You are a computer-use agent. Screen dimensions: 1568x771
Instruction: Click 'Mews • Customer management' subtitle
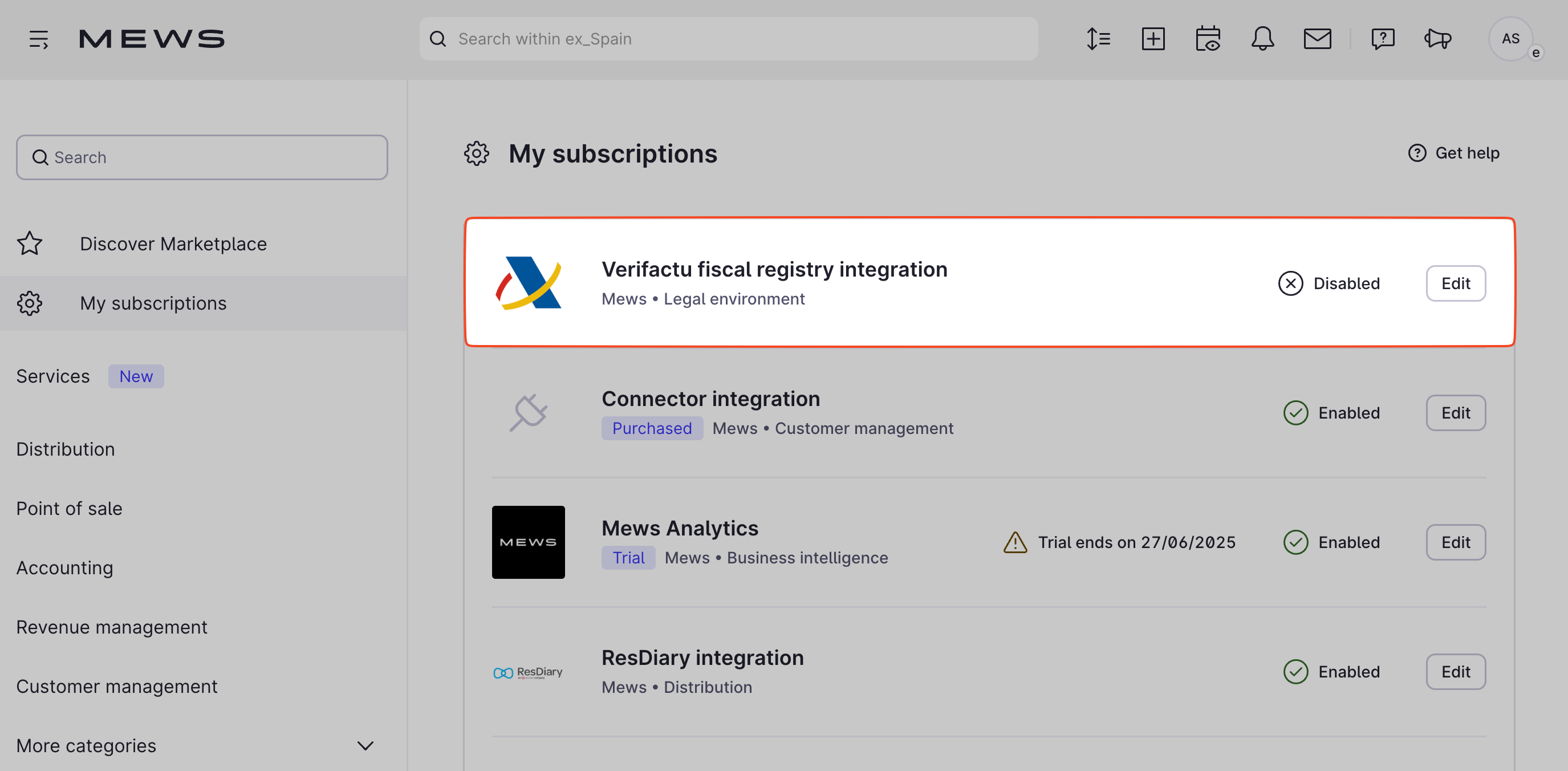click(x=832, y=428)
